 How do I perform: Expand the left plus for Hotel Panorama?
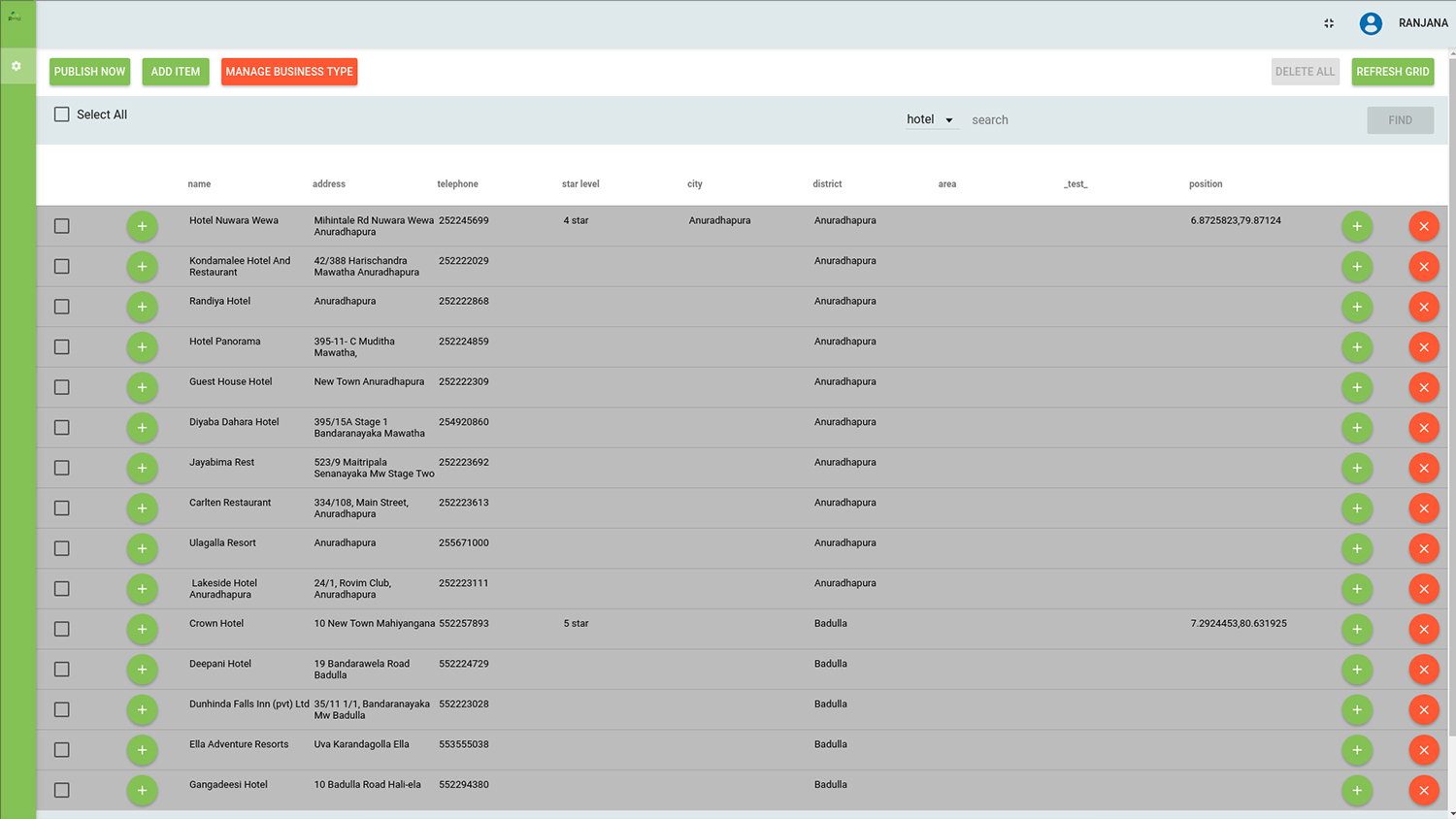142,347
